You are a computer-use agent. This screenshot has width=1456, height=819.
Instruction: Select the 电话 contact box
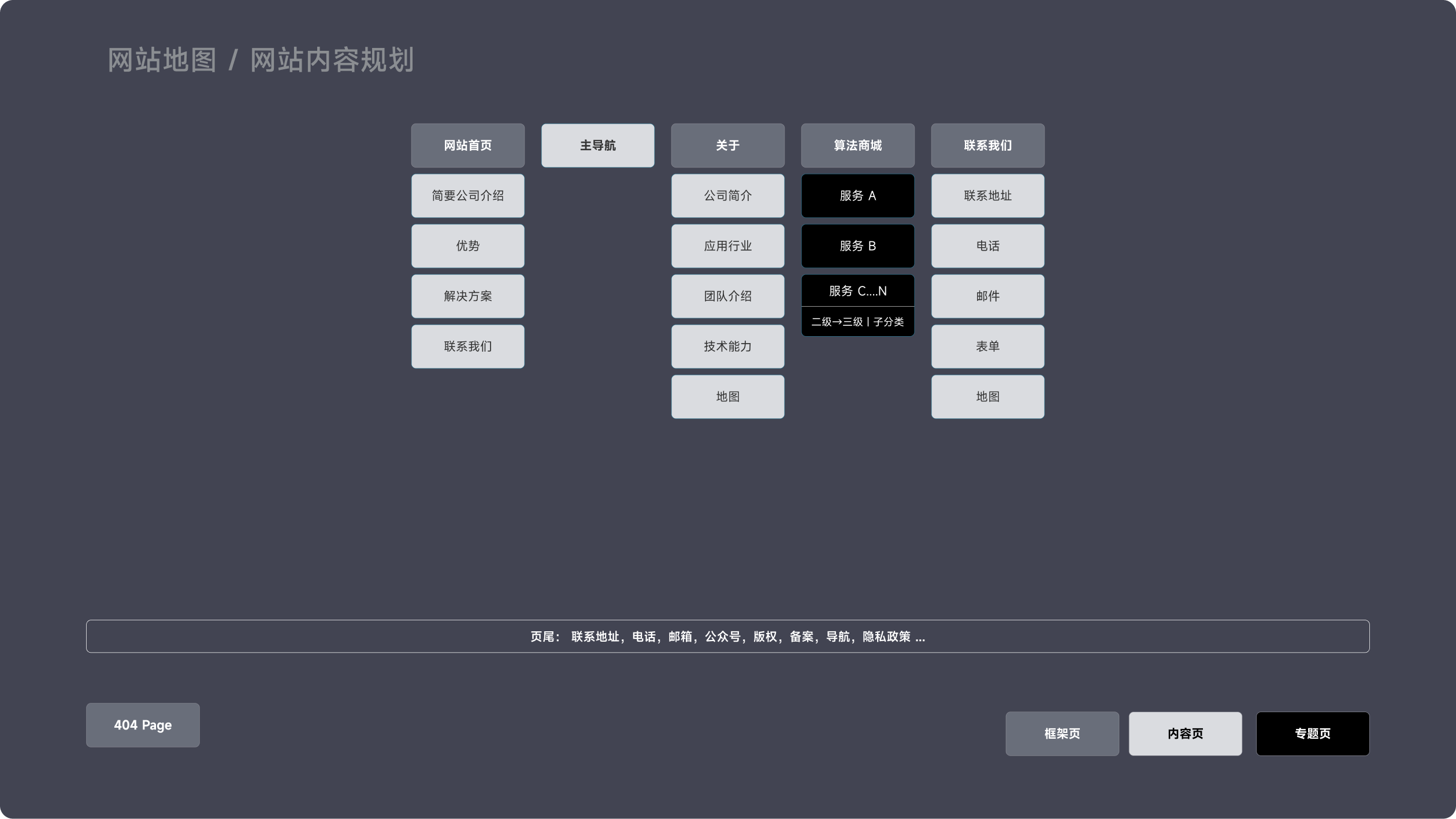click(x=987, y=245)
